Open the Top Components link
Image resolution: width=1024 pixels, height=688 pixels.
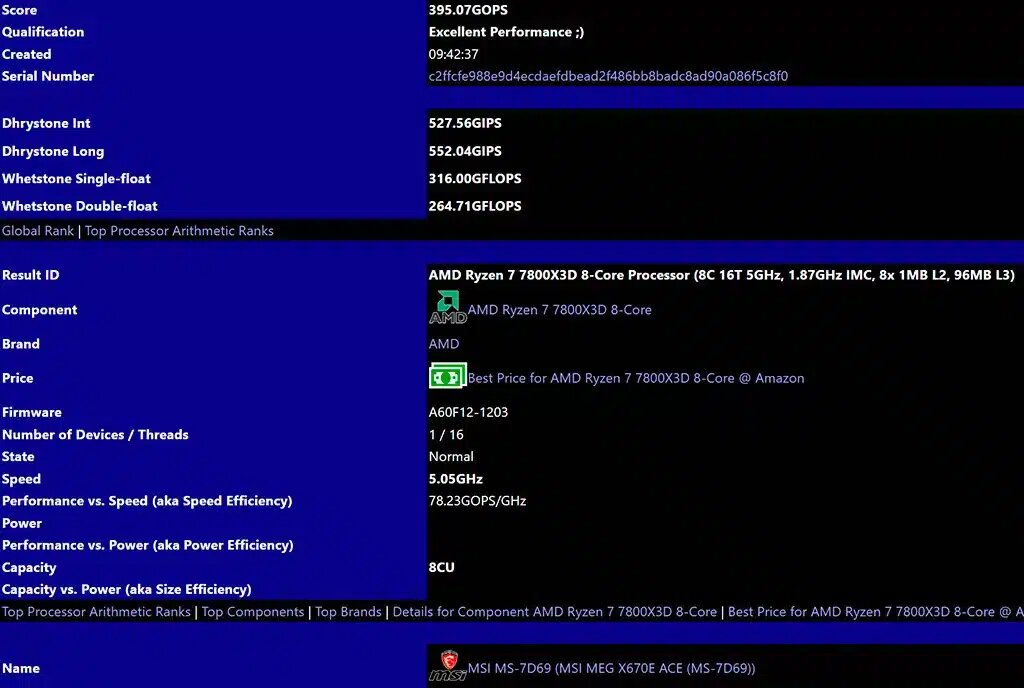click(253, 612)
